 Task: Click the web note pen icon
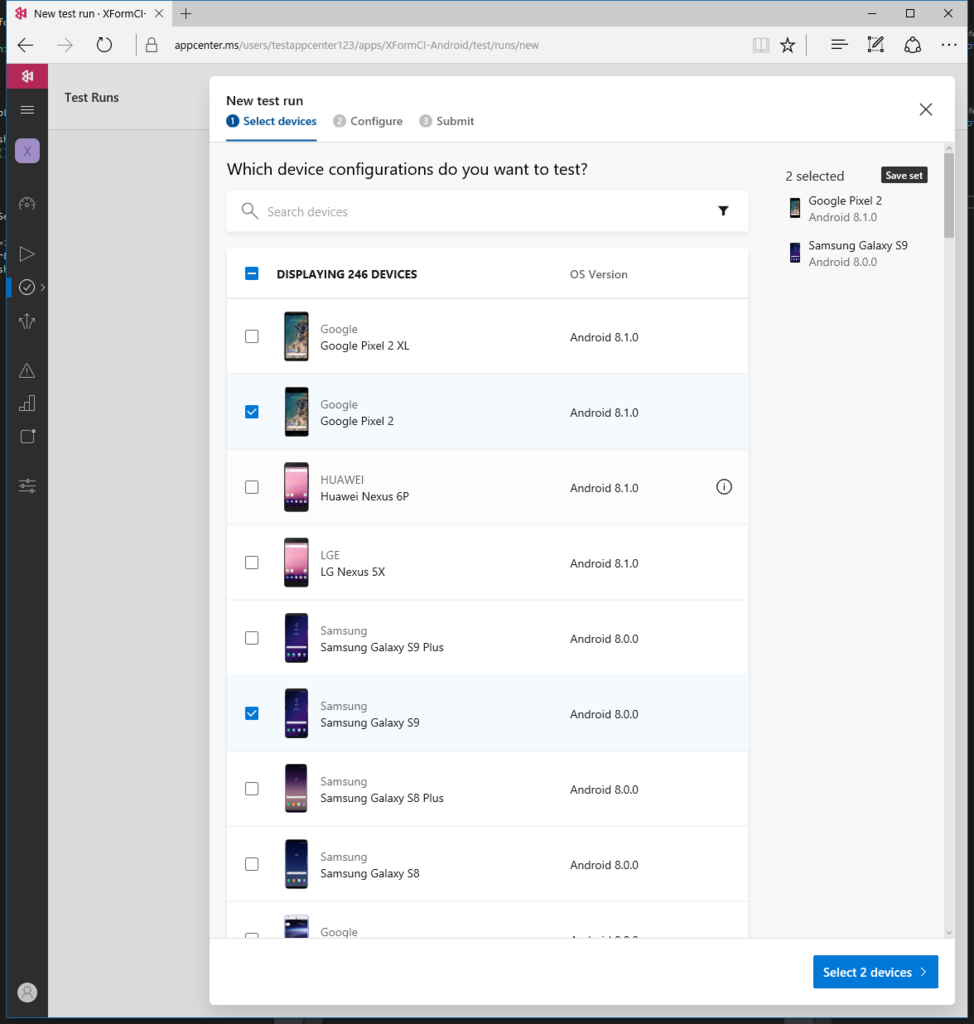pos(875,44)
